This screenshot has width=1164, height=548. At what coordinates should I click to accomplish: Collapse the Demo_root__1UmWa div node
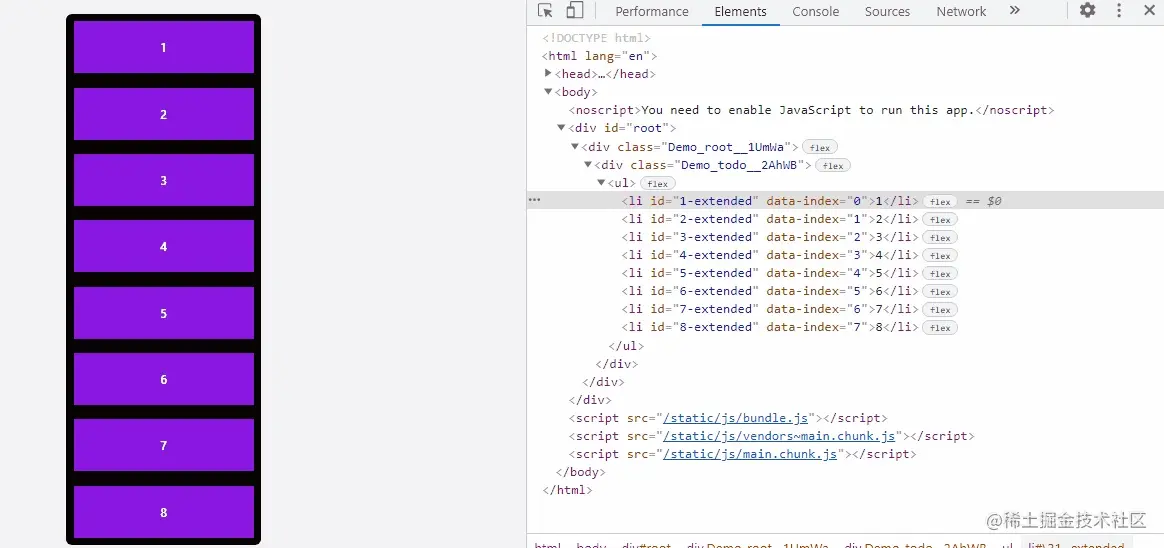[575, 146]
